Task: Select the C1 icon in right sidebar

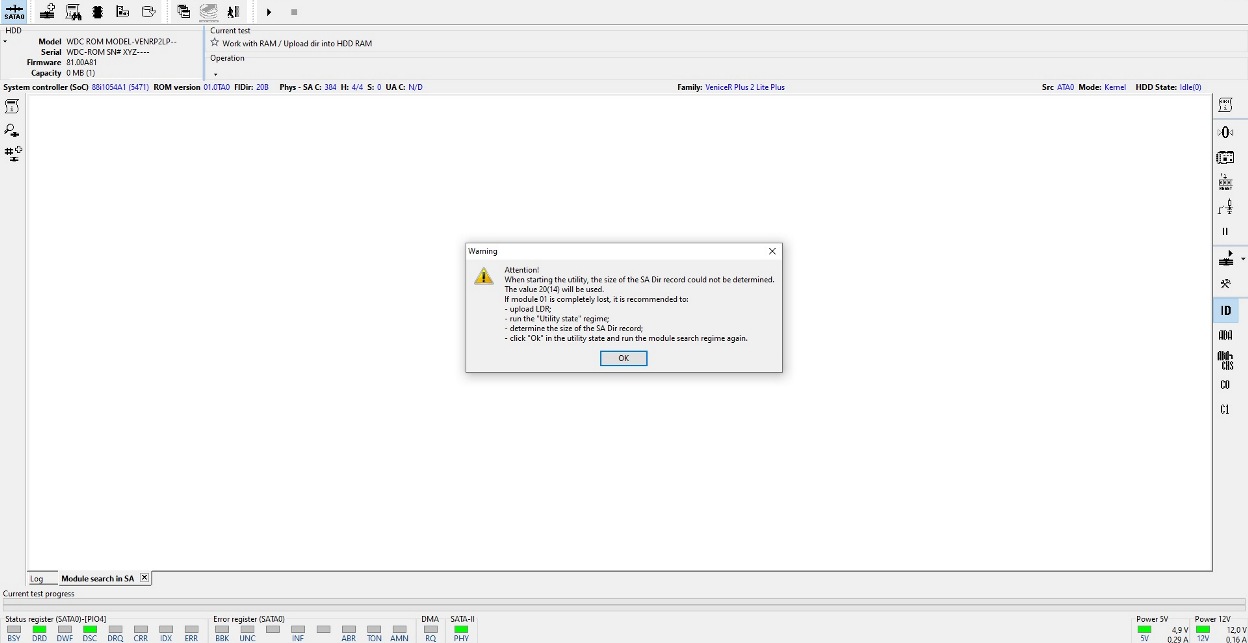Action: 1225,410
